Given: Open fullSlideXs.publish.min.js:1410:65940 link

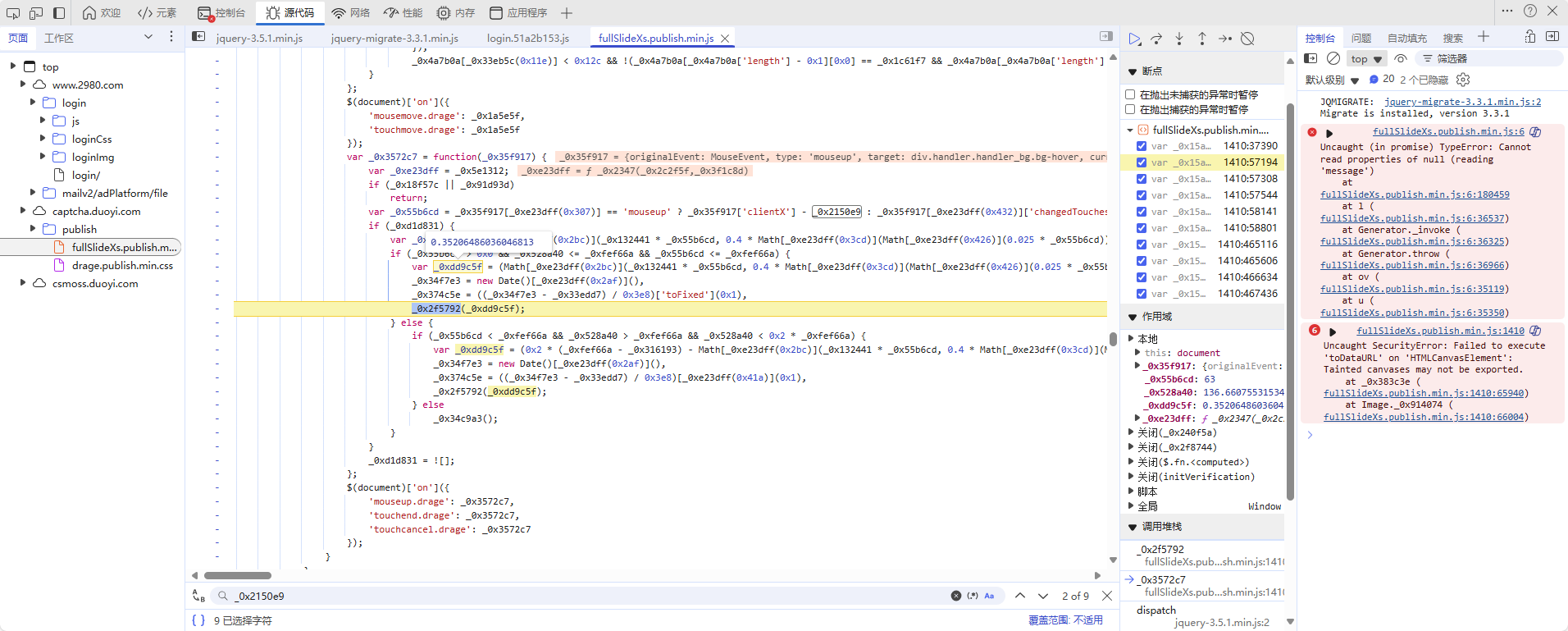Looking at the screenshot, I should (x=1424, y=393).
